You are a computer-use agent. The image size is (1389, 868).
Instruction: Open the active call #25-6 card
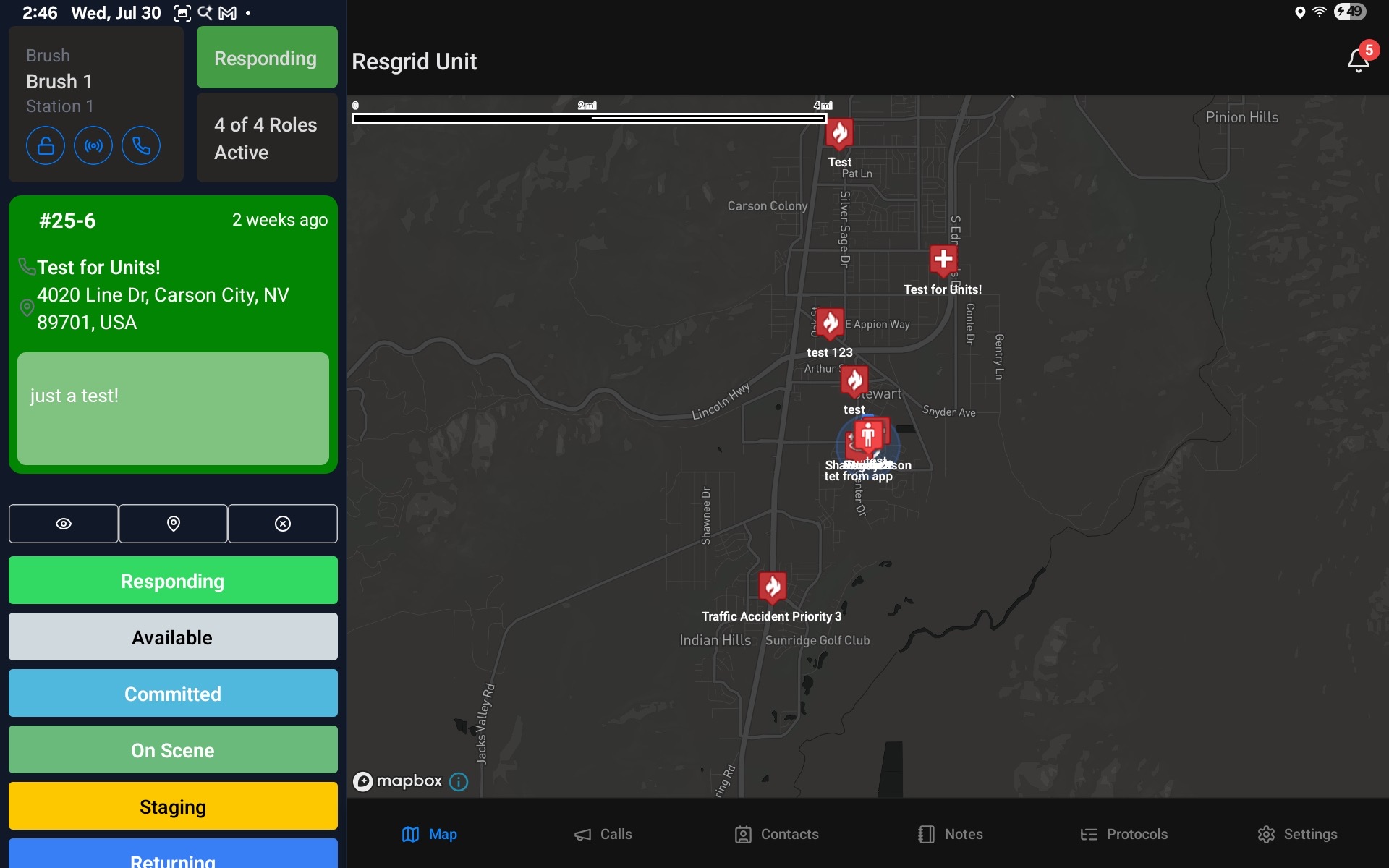click(x=173, y=334)
